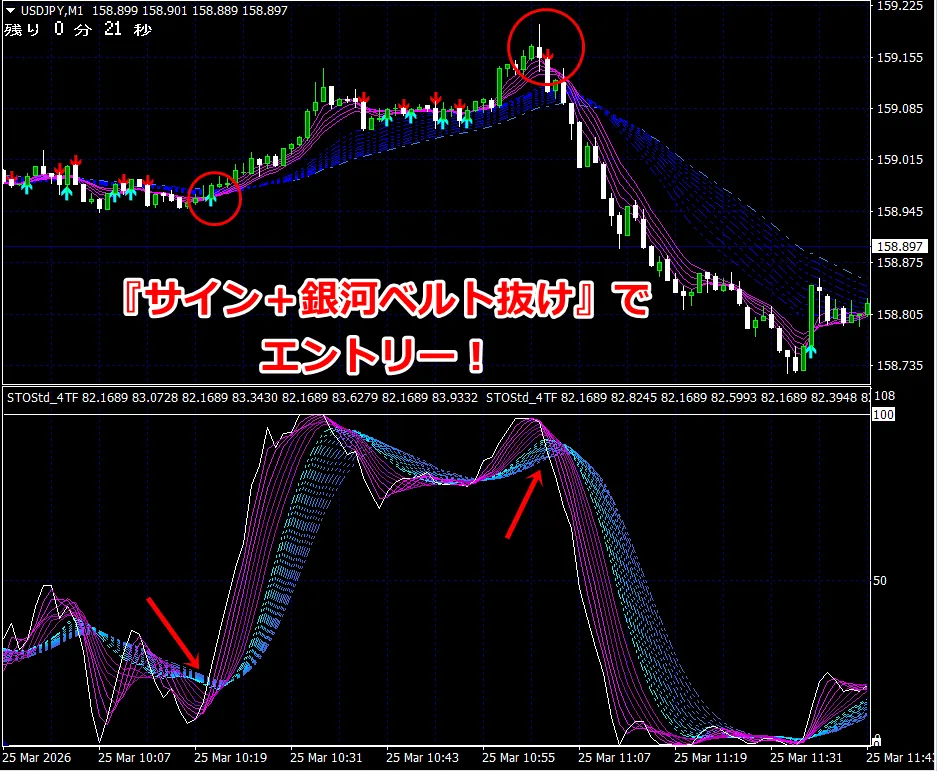Click the red annotation arrow near 10:19 oscillator
The height and width of the screenshot is (771, 937).
(174, 633)
